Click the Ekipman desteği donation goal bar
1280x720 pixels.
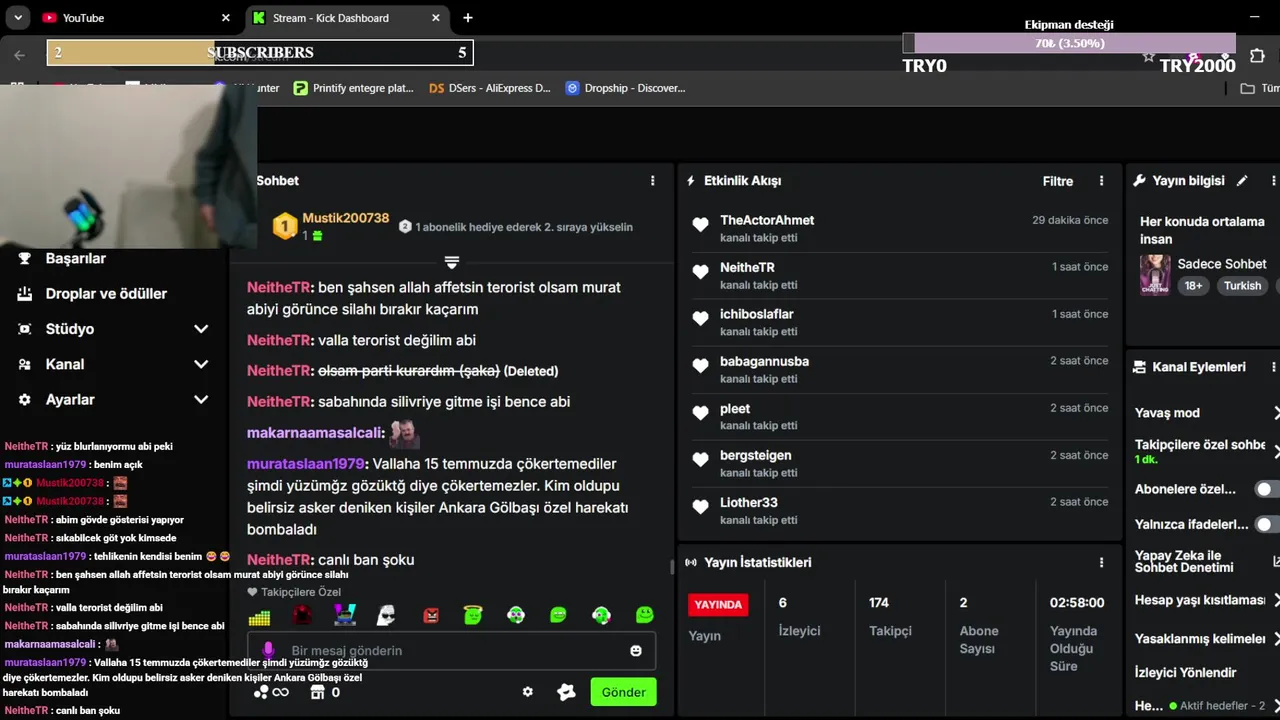[1069, 44]
